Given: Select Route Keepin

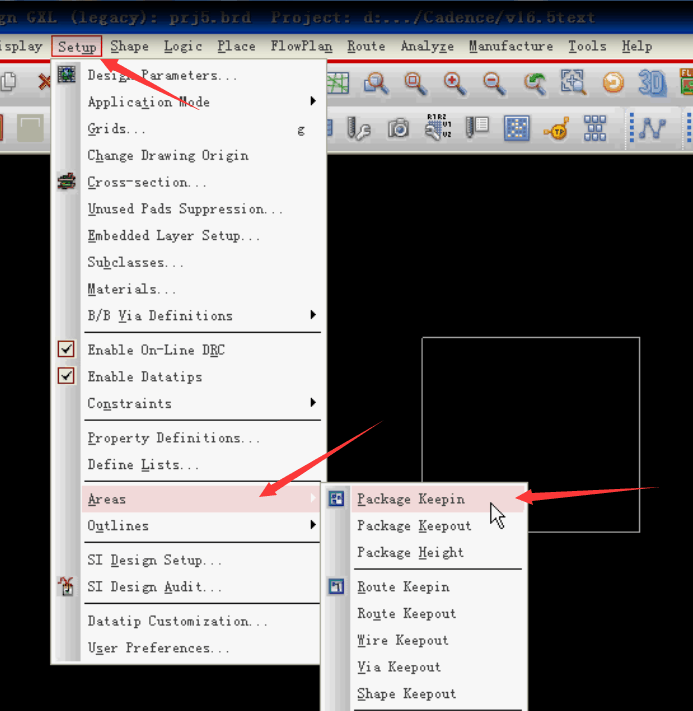Looking at the screenshot, I should pyautogui.click(x=437, y=587).
